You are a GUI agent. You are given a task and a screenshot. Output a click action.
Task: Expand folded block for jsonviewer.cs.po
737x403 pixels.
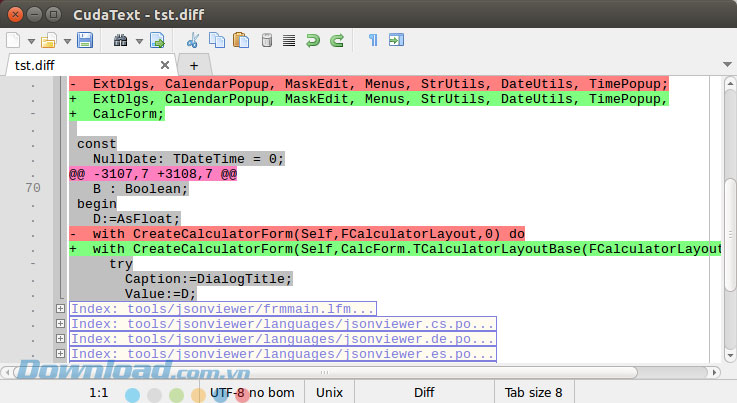60,324
